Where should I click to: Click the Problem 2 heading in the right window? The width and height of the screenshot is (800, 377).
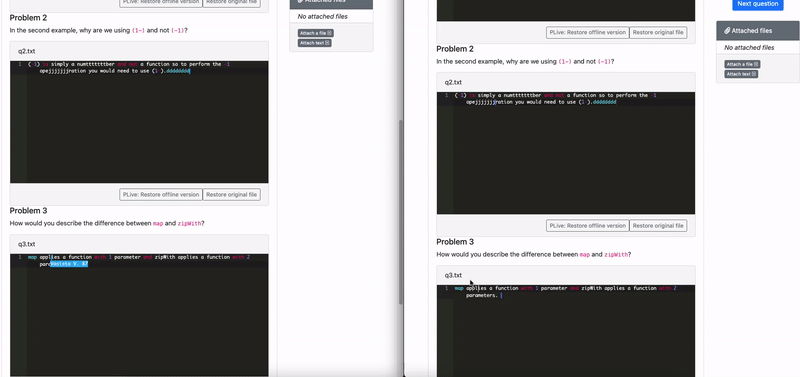tap(455, 49)
